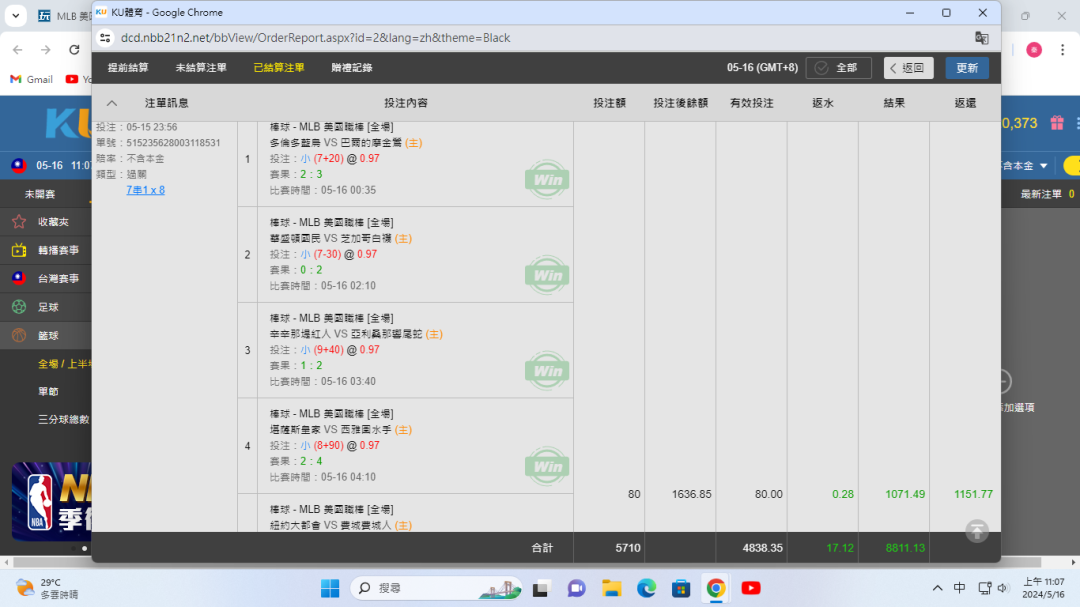Open the 贈禮記錄 tab
1080x607 pixels.
[x=352, y=68]
